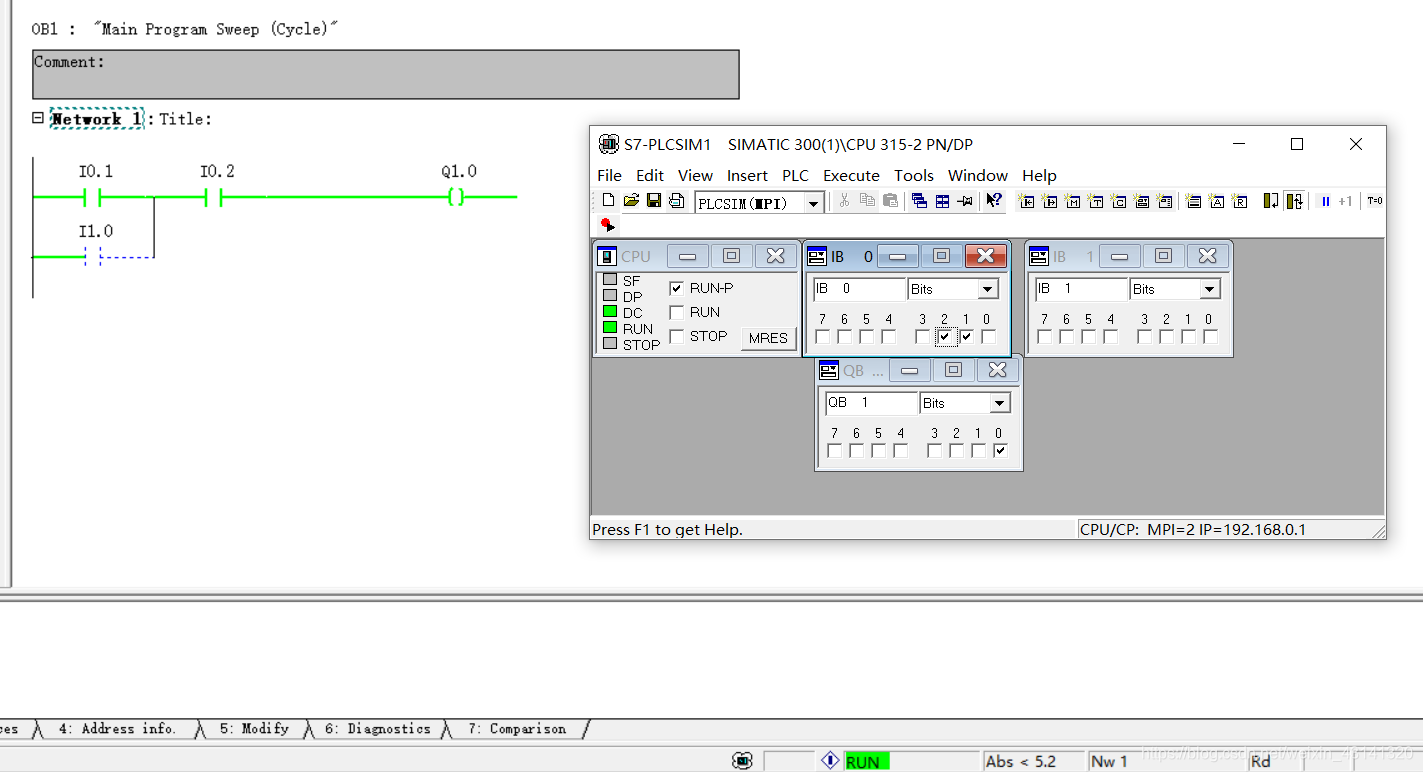Image resolution: width=1423 pixels, height=772 pixels.
Task: Tile the PLCSIM subwindows
Action: 942,201
